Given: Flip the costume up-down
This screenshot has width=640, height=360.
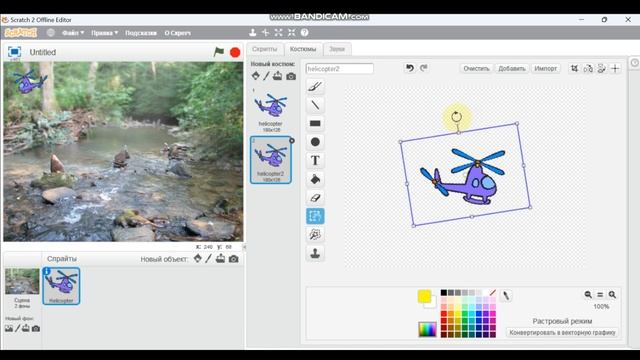Looking at the screenshot, I should coord(602,69).
